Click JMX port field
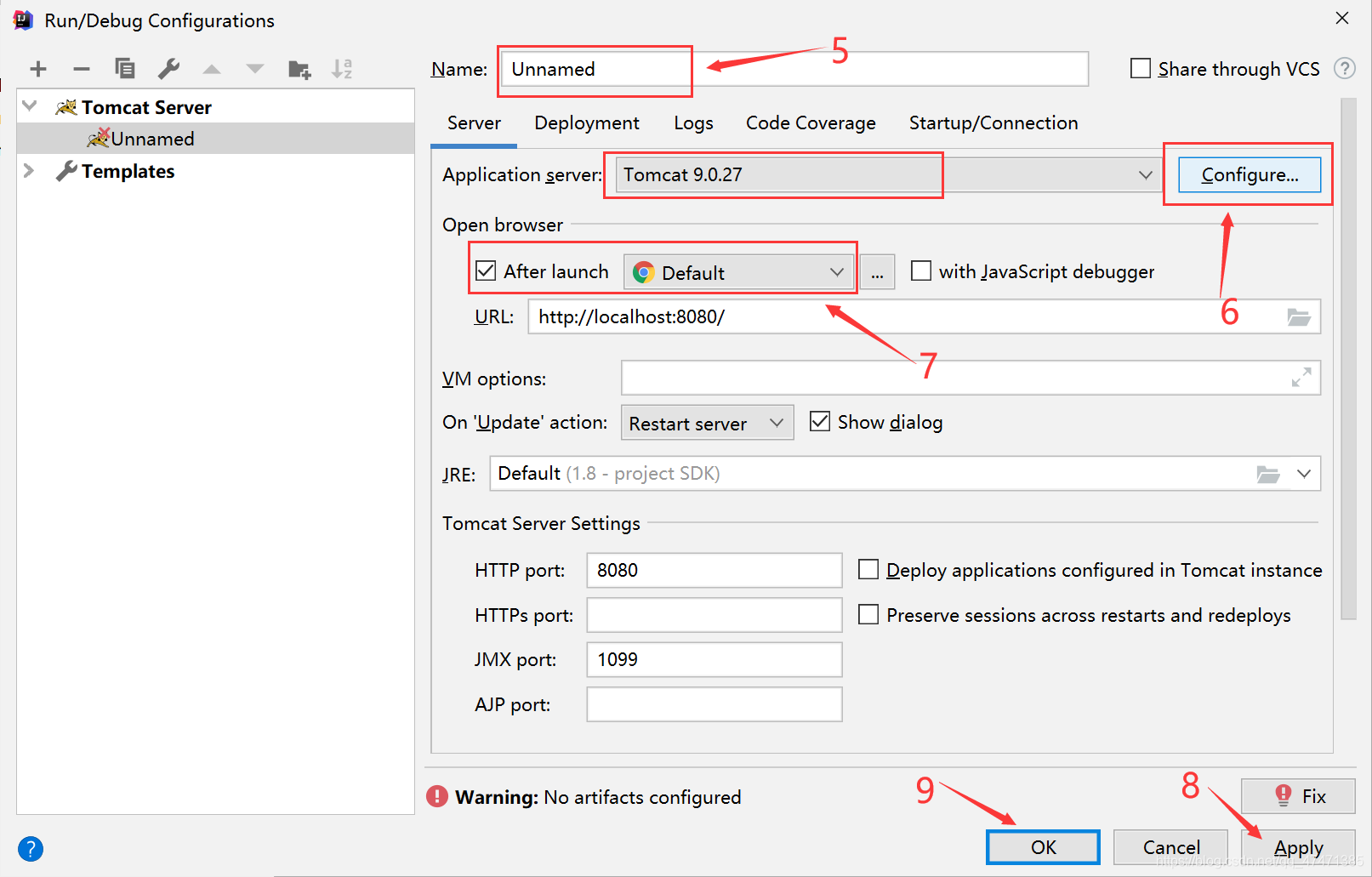This screenshot has width=1372, height=877. 714,659
